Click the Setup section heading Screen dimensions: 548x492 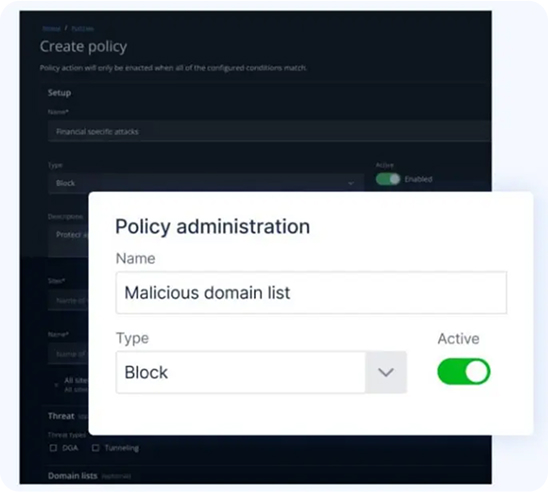(x=59, y=93)
